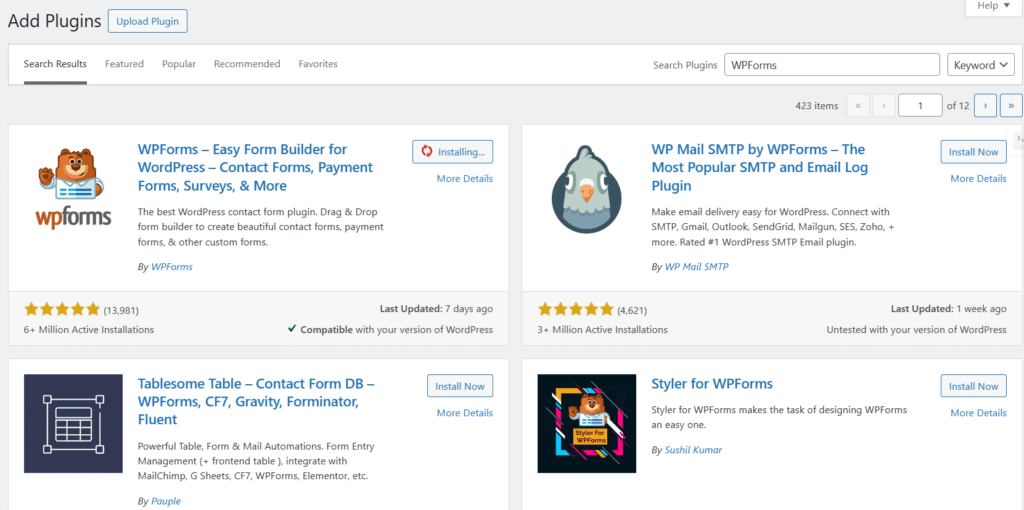Open More Details for WP Mail SMTP
Screen dimensions: 1024x510
pyautogui.click(x=978, y=178)
